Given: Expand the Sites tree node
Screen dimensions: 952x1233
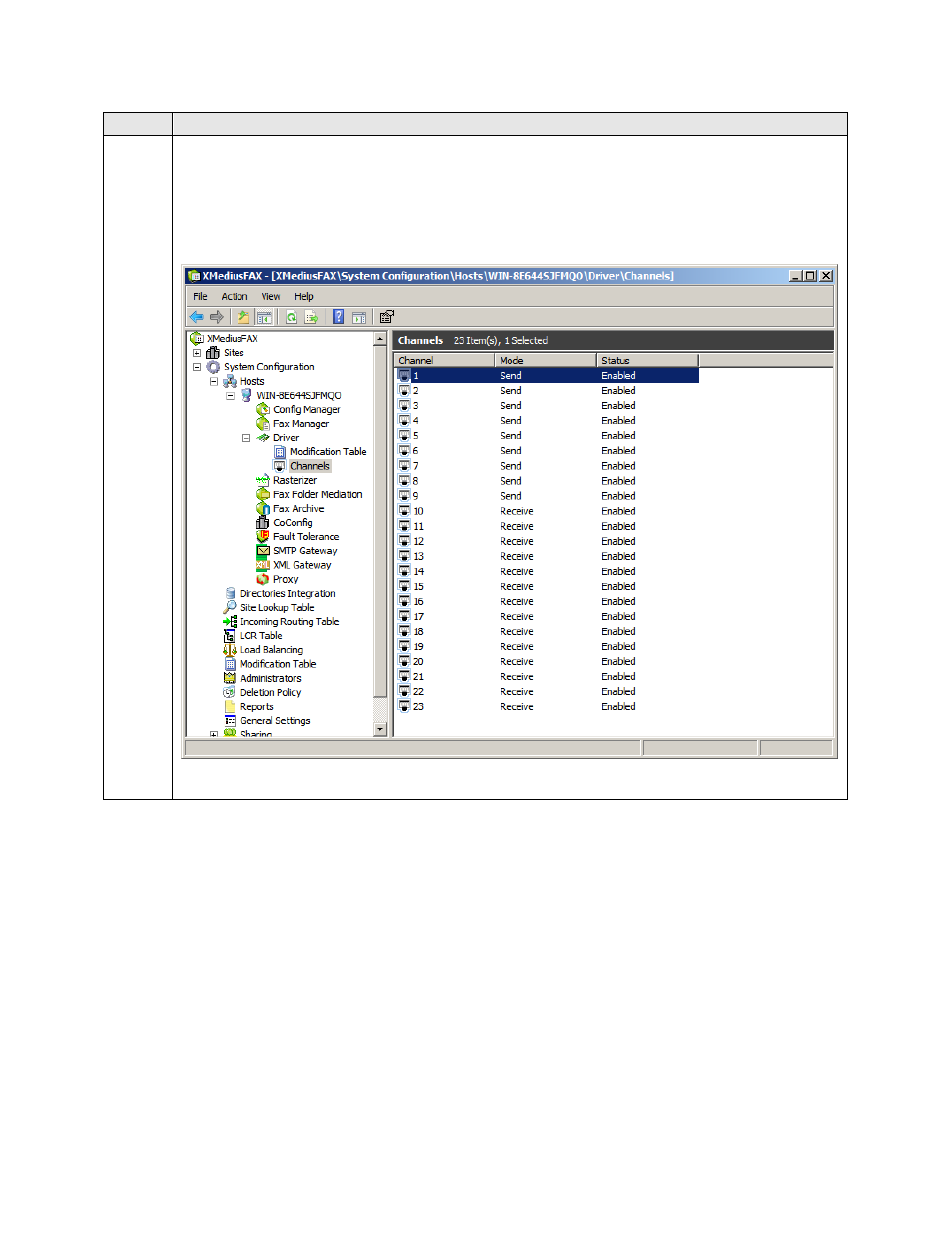Looking at the screenshot, I should [x=197, y=353].
